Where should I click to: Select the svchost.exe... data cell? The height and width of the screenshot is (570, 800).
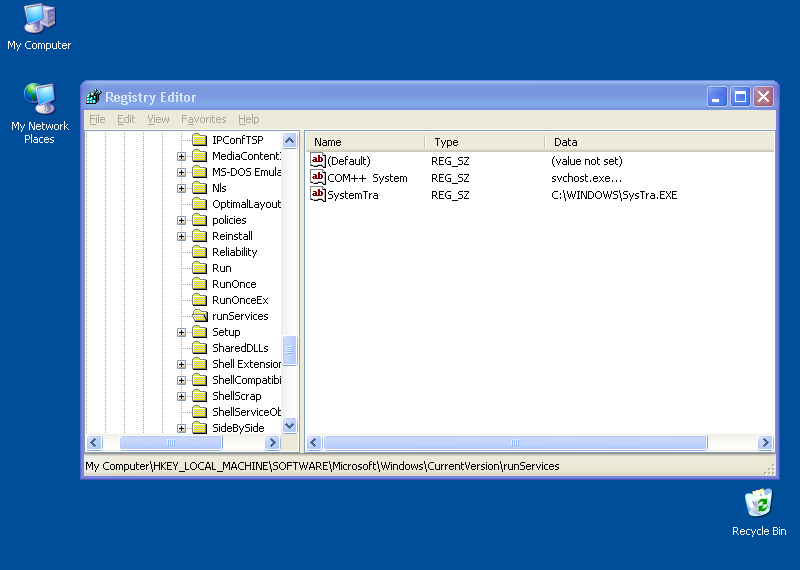point(586,178)
